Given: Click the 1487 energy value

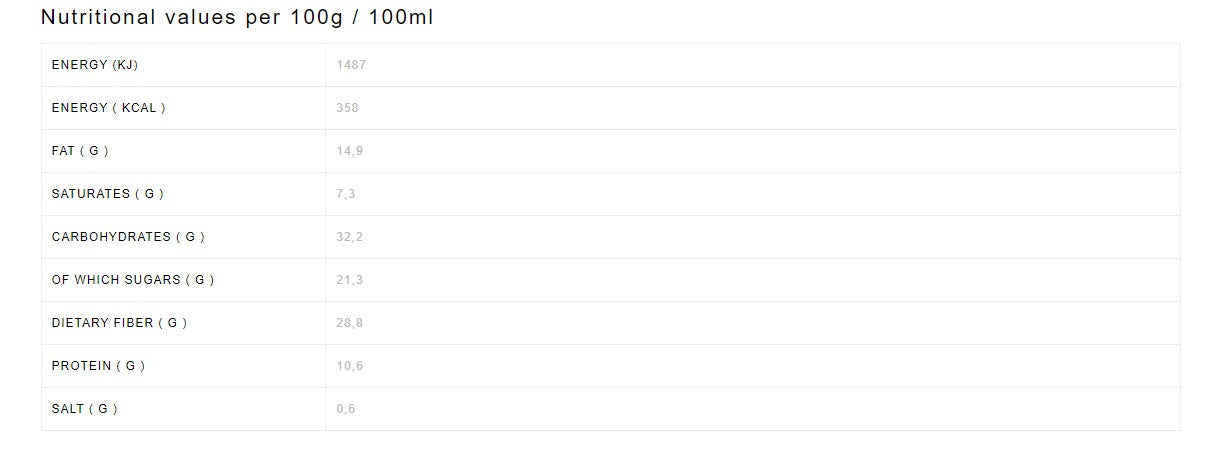Looking at the screenshot, I should pos(351,65).
